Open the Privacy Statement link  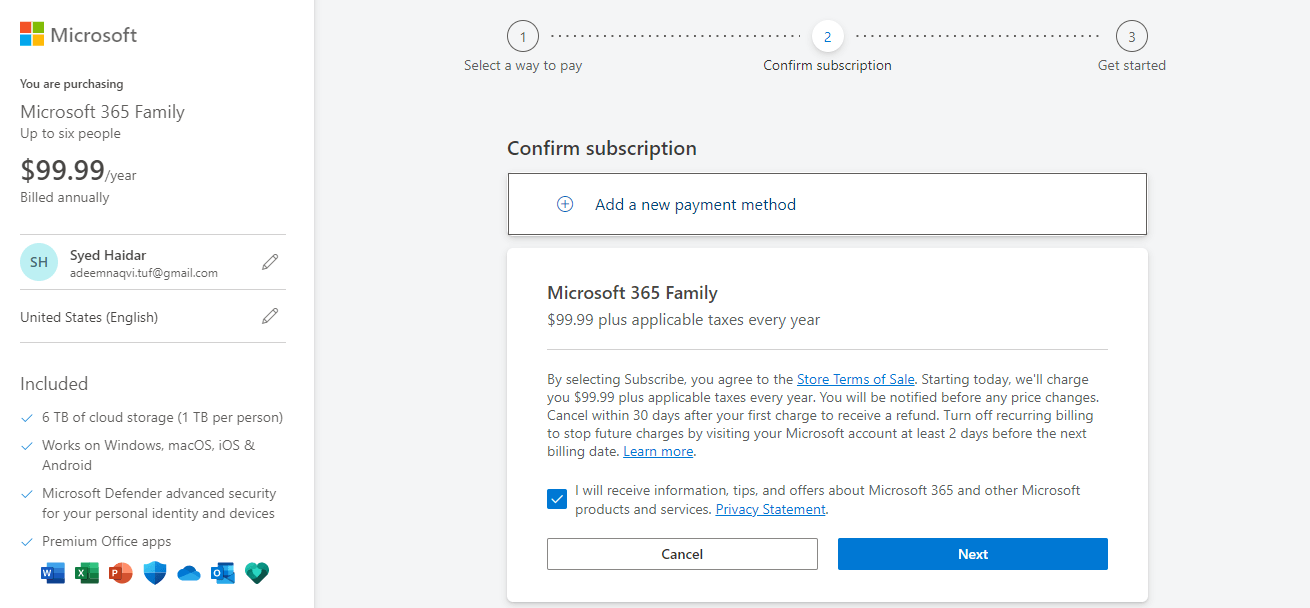pos(770,509)
